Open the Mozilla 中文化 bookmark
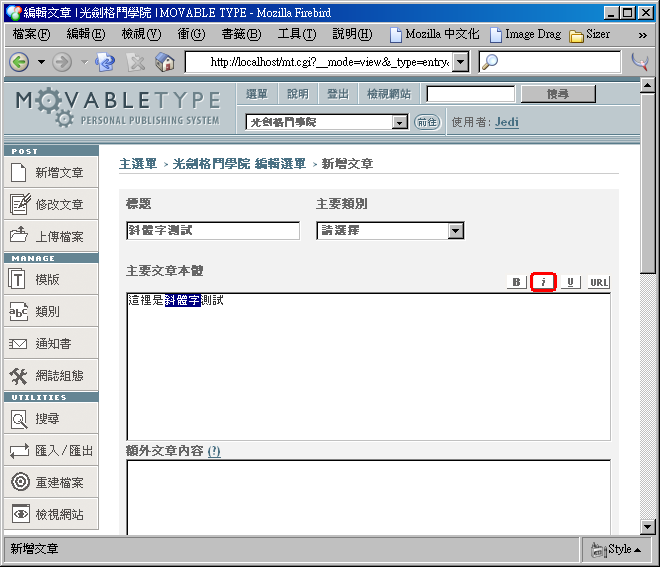This screenshot has width=660, height=567. 434,34
